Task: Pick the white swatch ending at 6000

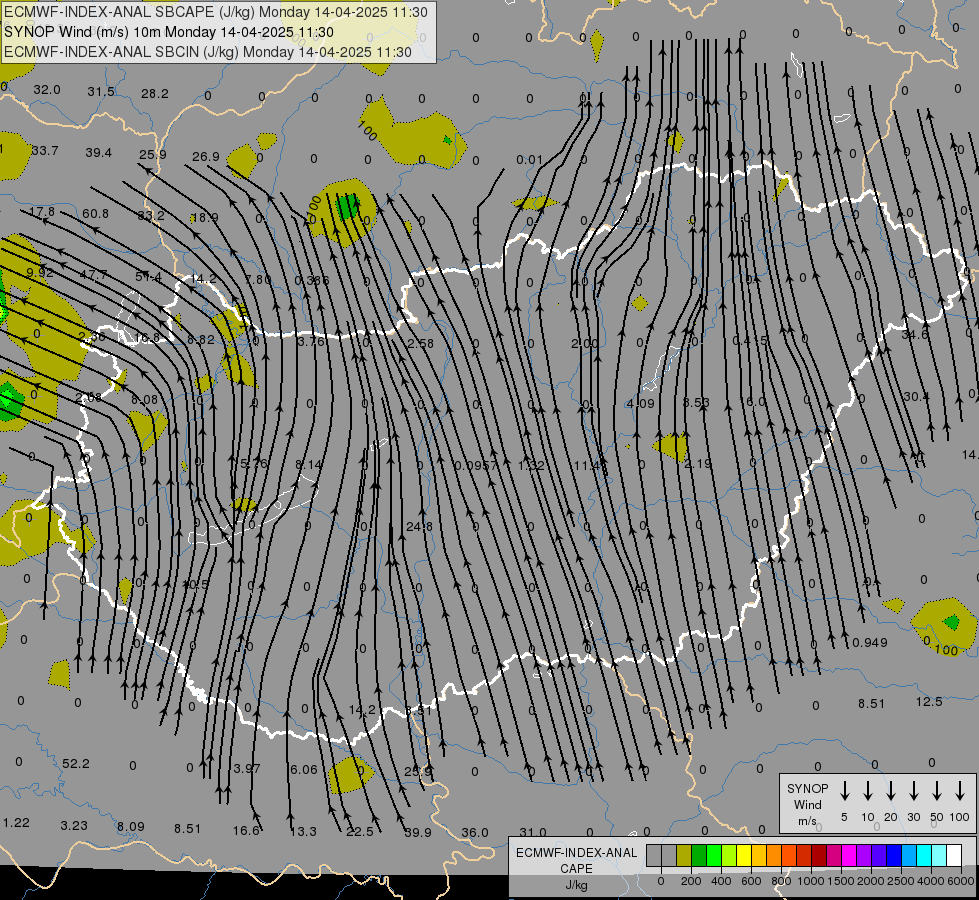Action: 953,856
